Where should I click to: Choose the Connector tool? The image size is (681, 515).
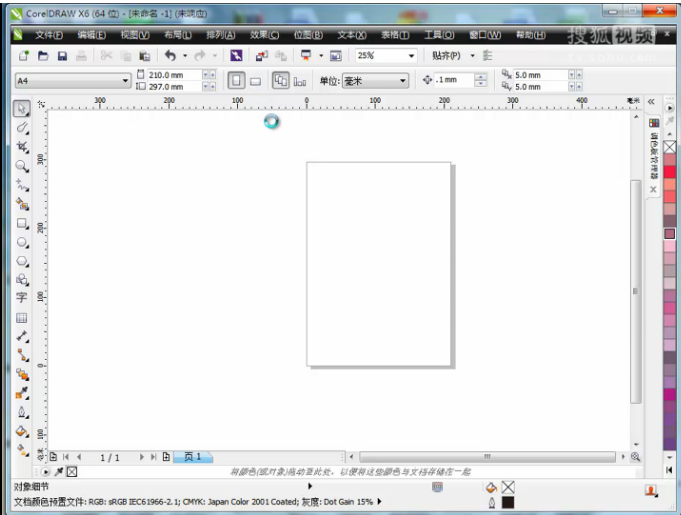click(22, 355)
